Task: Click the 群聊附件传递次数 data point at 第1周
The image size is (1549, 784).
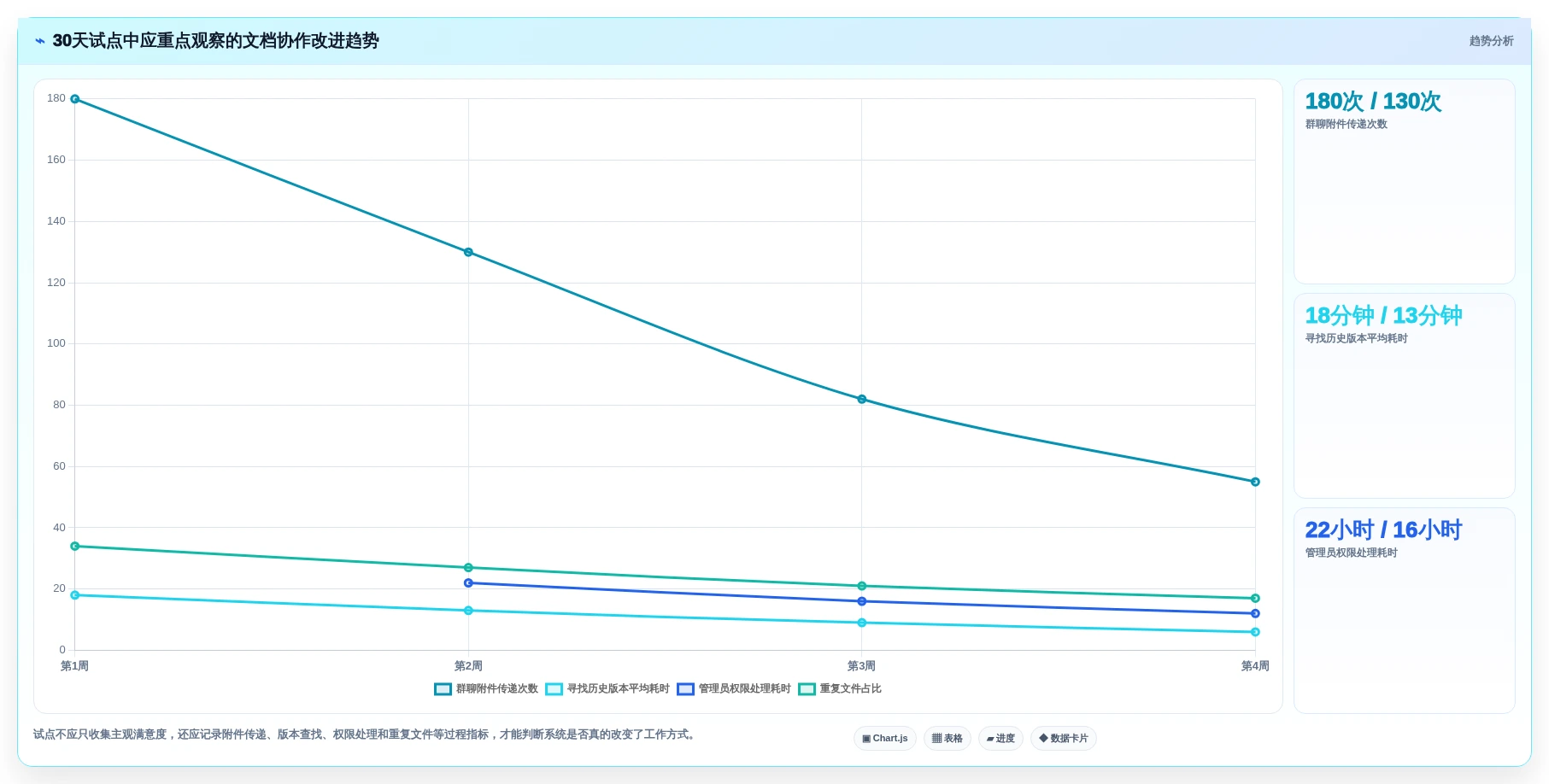Action: click(x=75, y=99)
